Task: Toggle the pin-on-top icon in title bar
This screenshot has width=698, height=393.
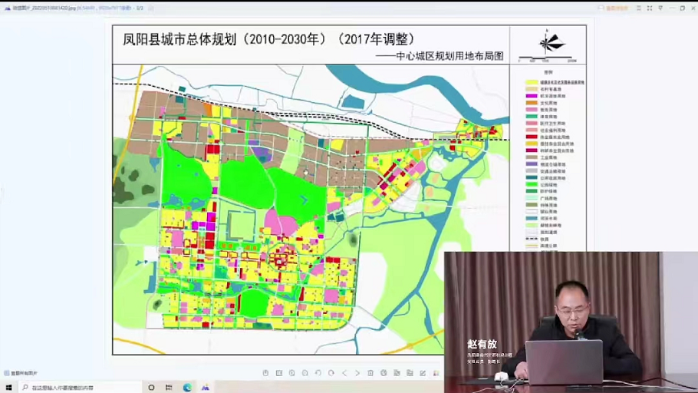Action: tap(661, 8)
